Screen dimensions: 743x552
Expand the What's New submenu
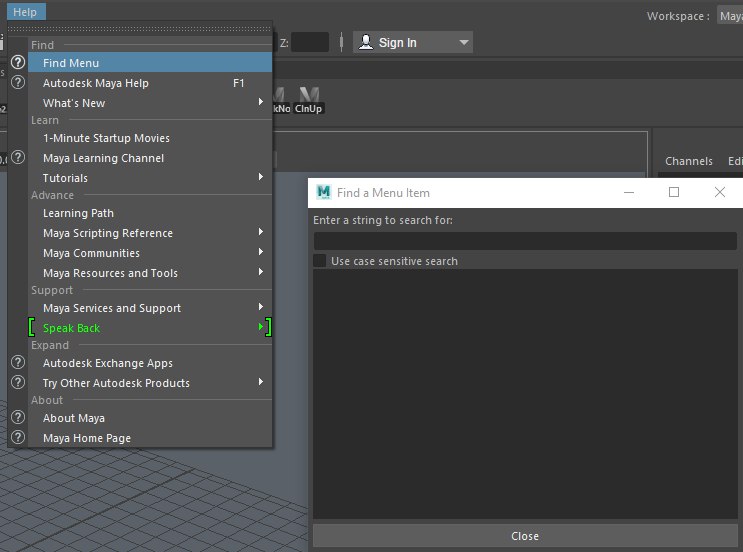coord(261,102)
